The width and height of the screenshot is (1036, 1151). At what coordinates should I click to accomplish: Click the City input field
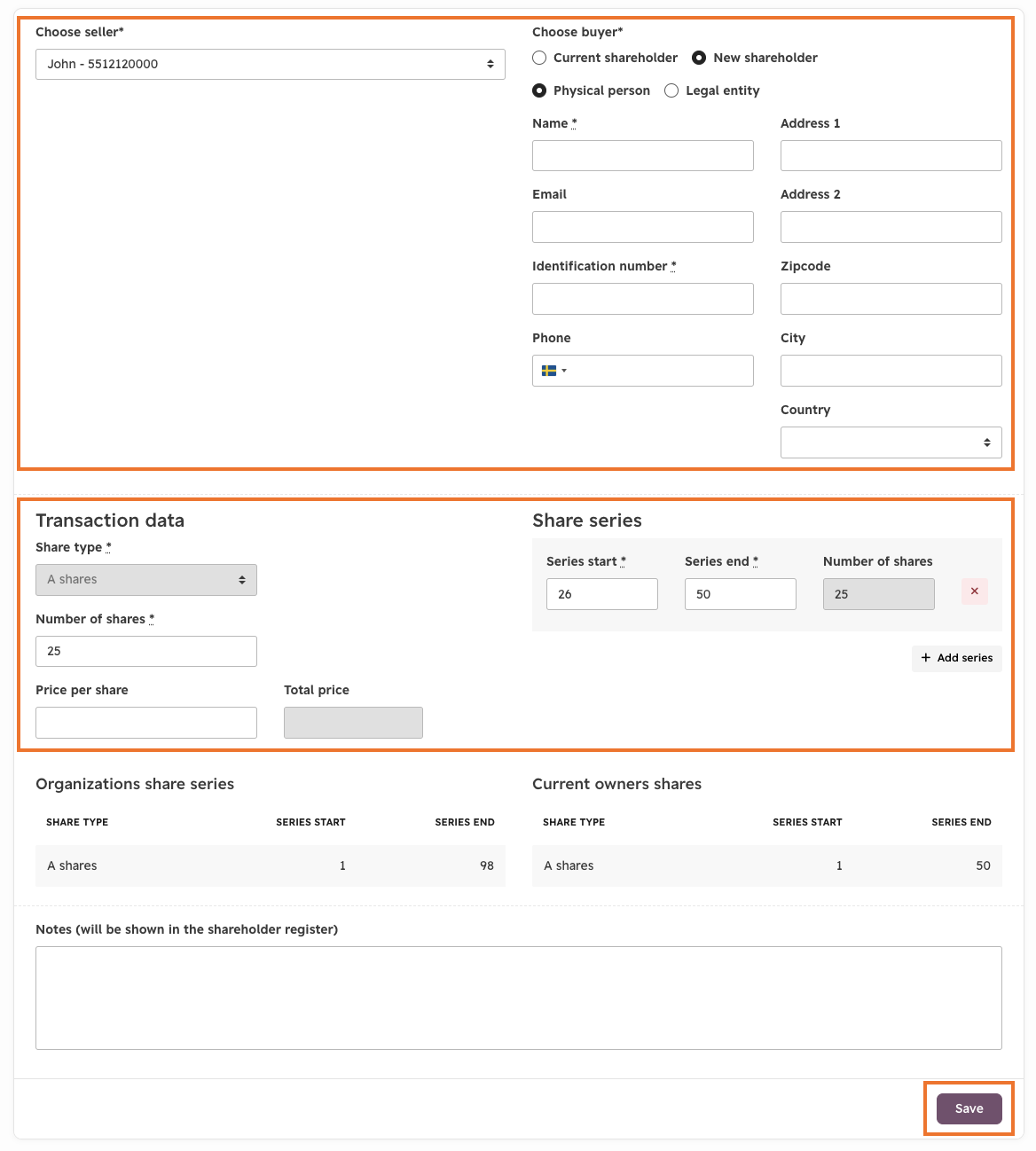(x=891, y=371)
